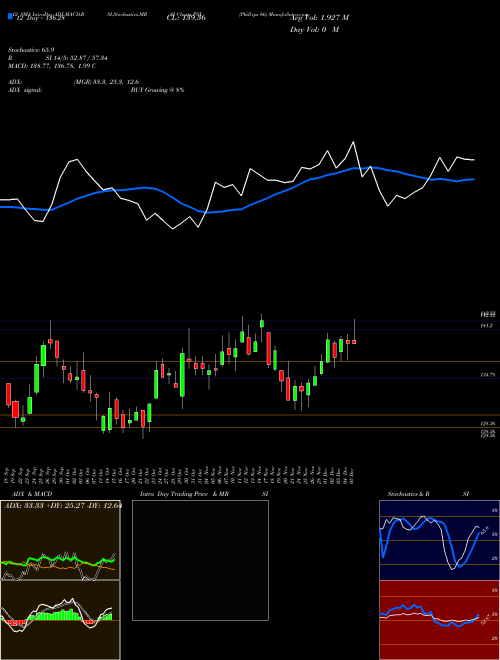
Task: Click the 134.75 price axis label
Action: (488, 374)
